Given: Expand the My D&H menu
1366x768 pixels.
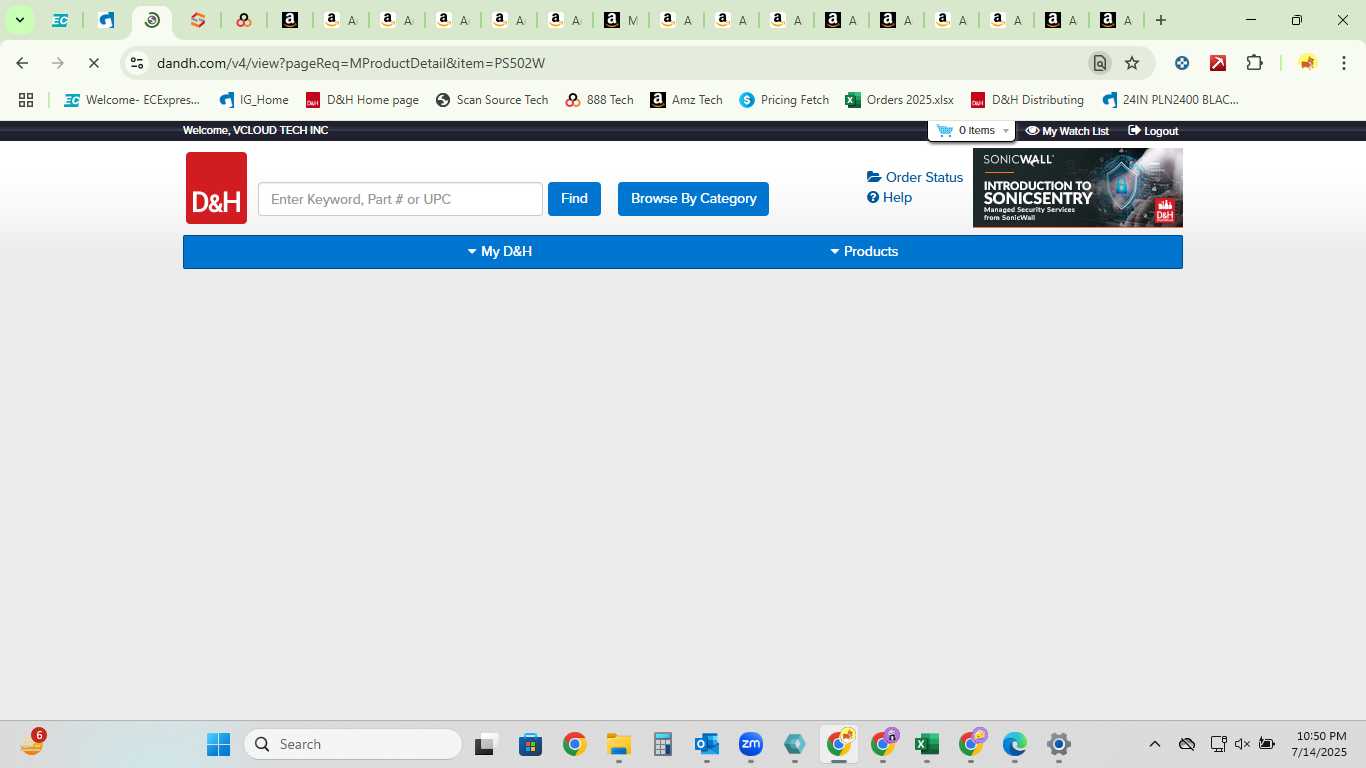Looking at the screenshot, I should (499, 252).
